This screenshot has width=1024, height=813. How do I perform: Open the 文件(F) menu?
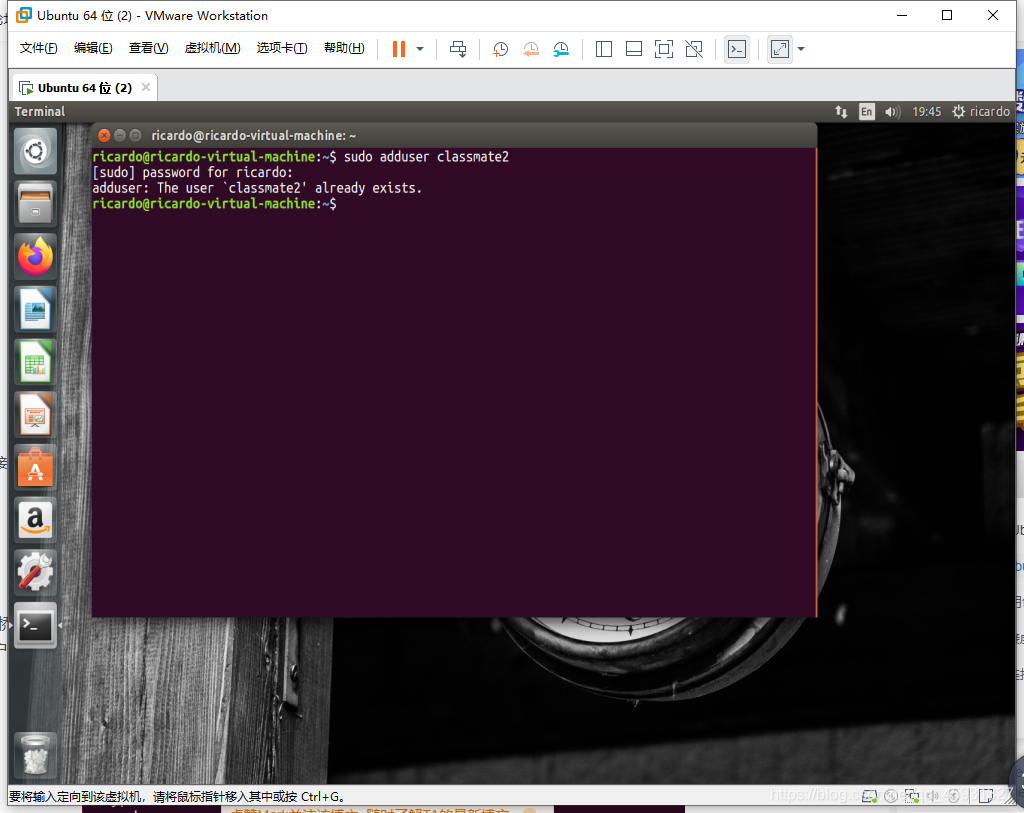pyautogui.click(x=39, y=48)
